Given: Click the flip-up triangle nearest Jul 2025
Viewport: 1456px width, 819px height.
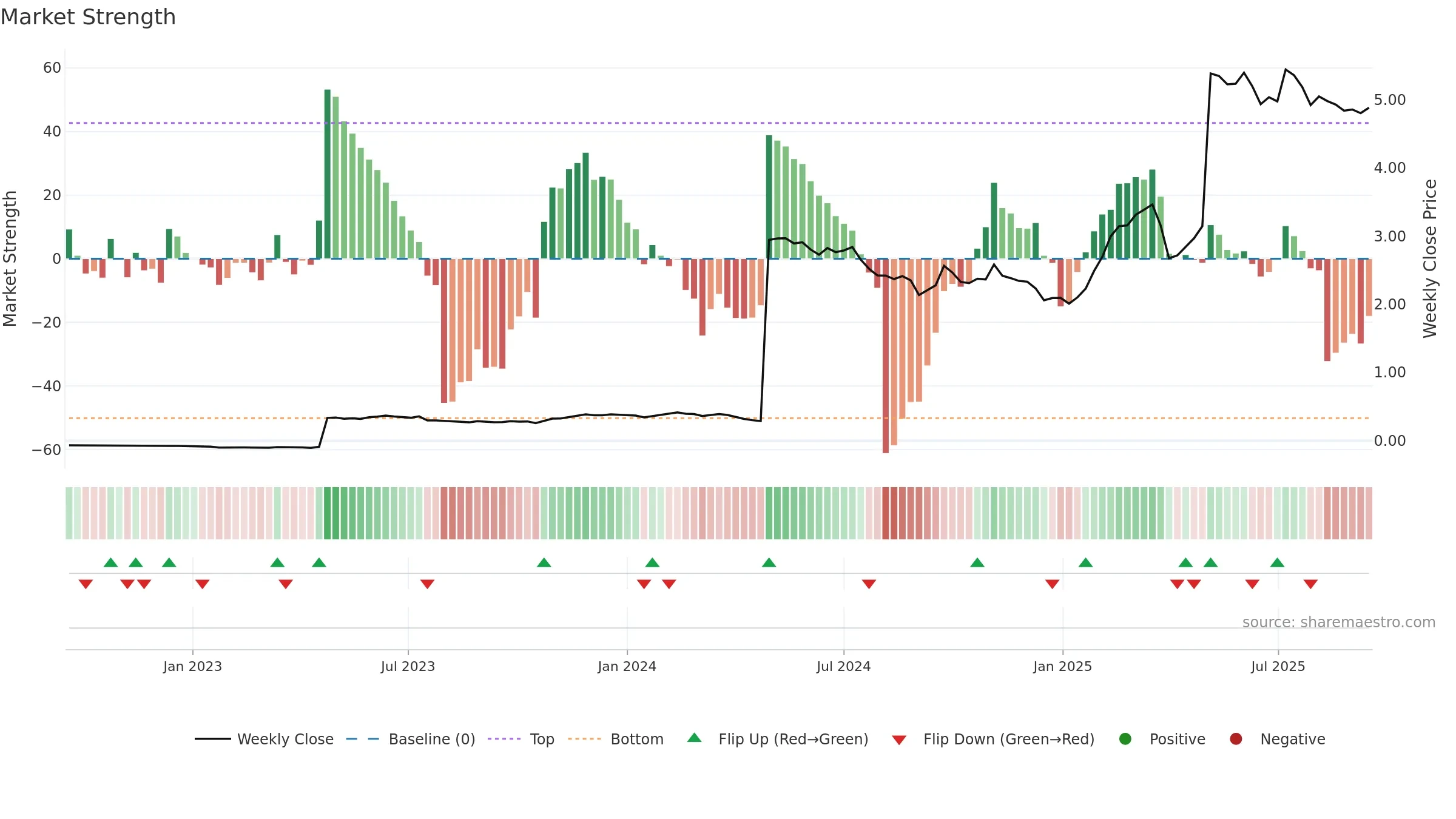Looking at the screenshot, I should point(1277,562).
